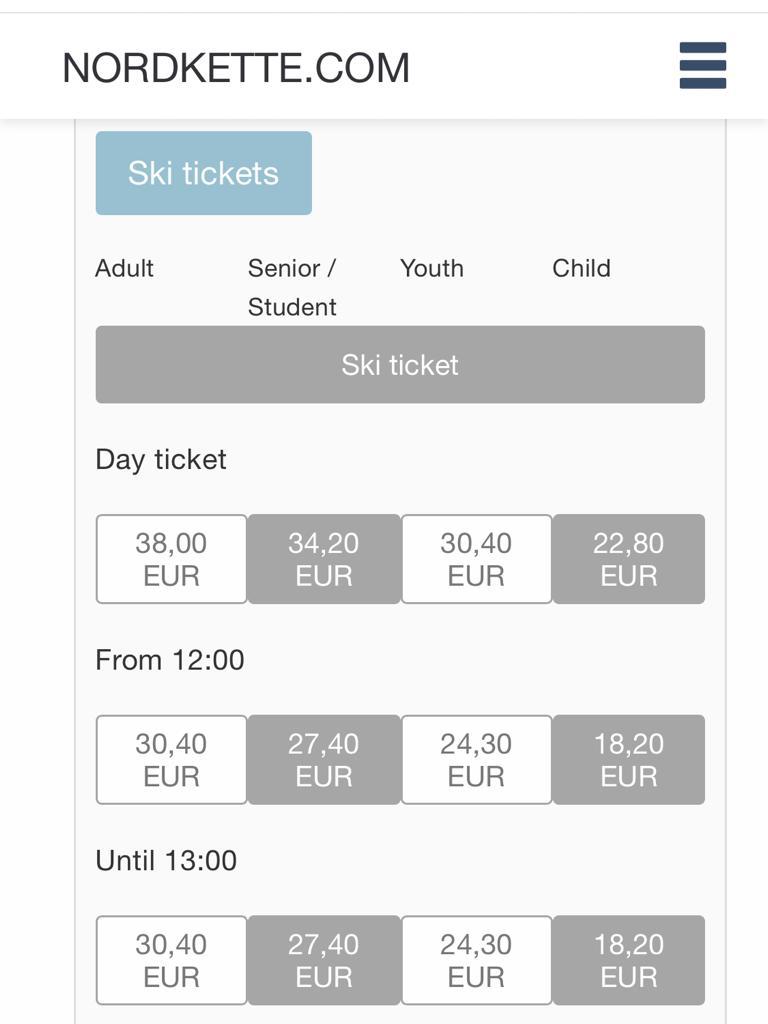
Task: Click the Senior / Student column header
Action: coord(292,287)
